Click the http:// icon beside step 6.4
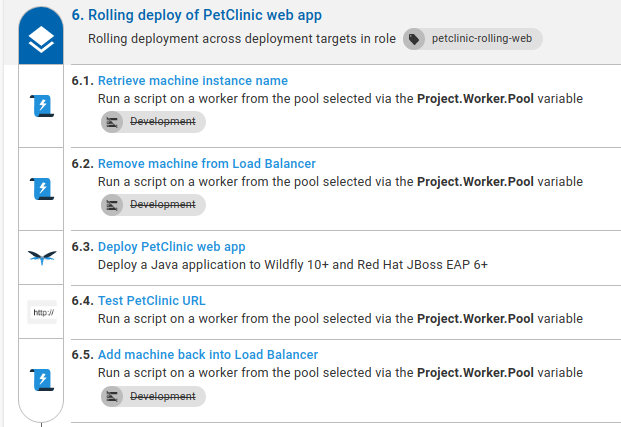The height and width of the screenshot is (427, 621). coord(42,312)
